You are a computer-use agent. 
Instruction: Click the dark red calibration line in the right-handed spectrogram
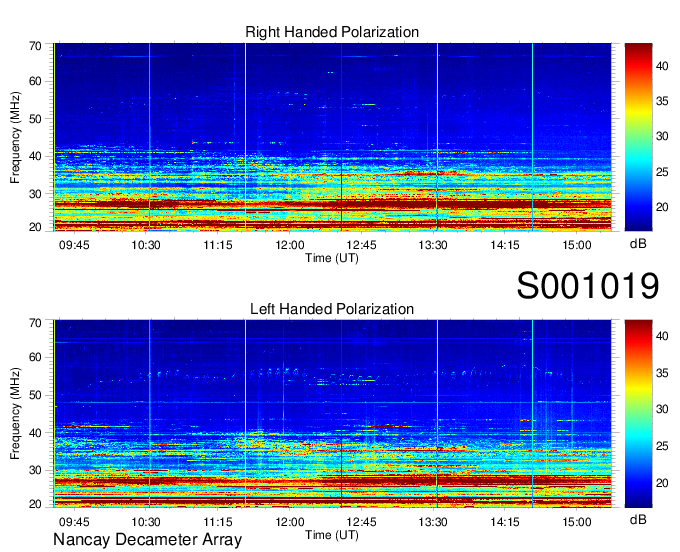[x=341, y=137]
